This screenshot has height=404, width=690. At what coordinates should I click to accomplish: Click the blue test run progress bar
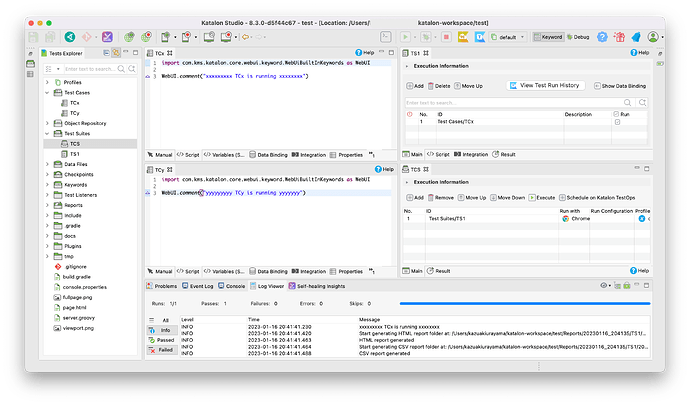tap(525, 303)
